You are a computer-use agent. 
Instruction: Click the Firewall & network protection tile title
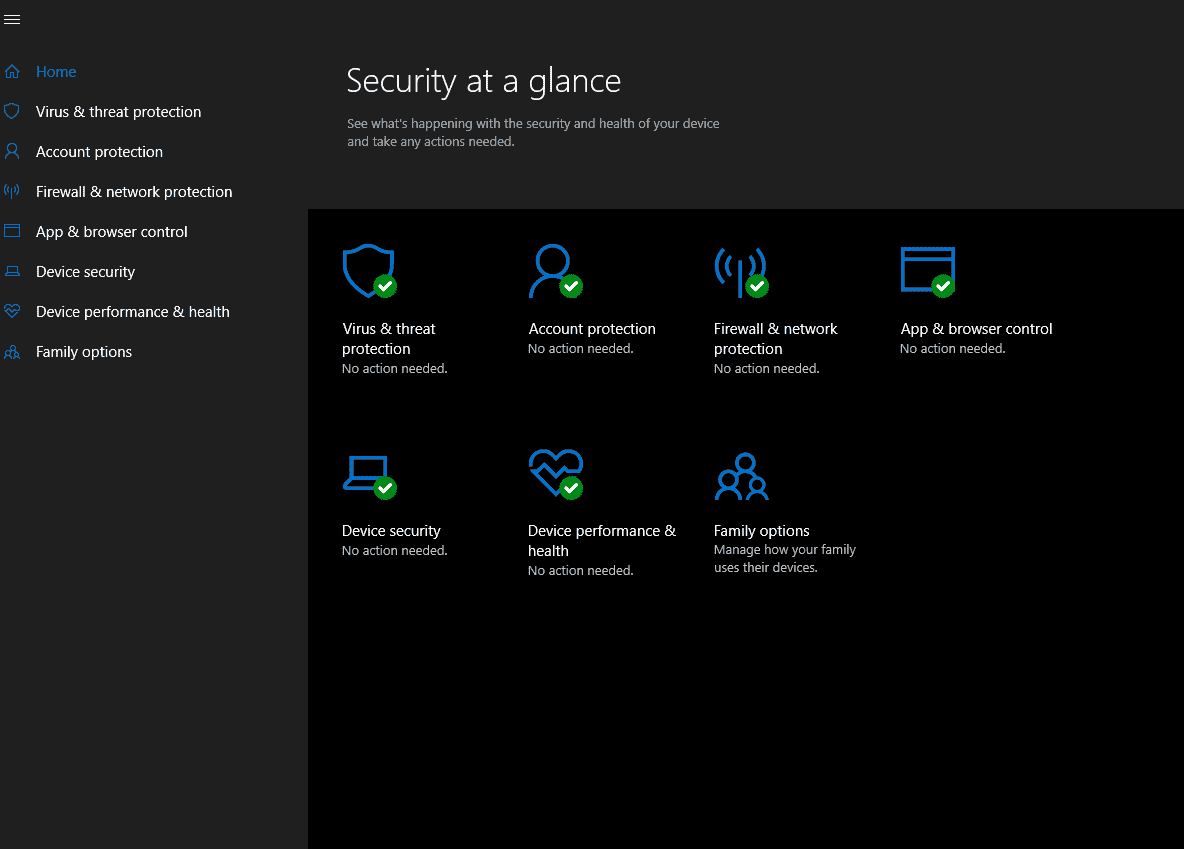point(775,338)
